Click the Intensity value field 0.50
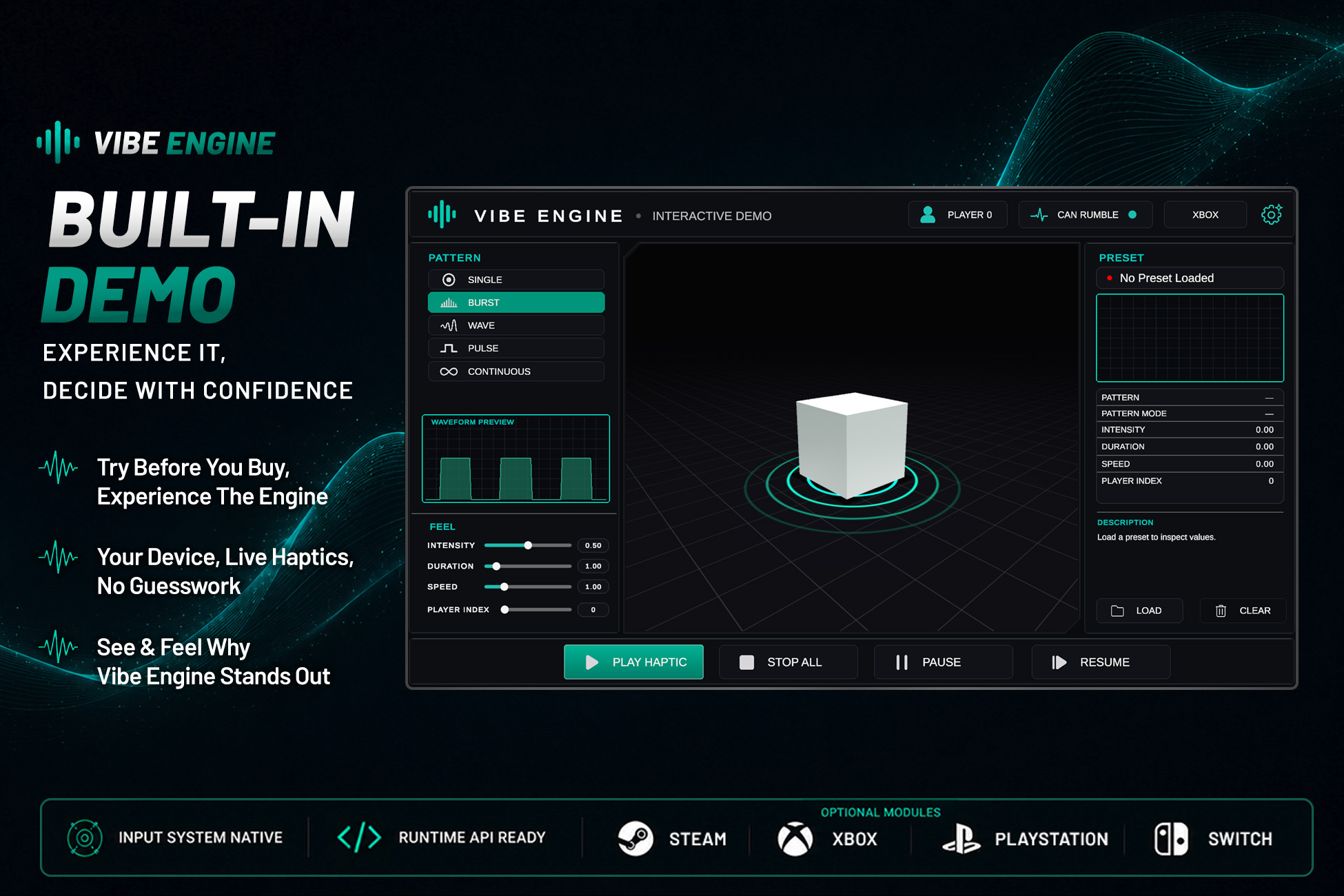1344x896 pixels. pyautogui.click(x=593, y=545)
